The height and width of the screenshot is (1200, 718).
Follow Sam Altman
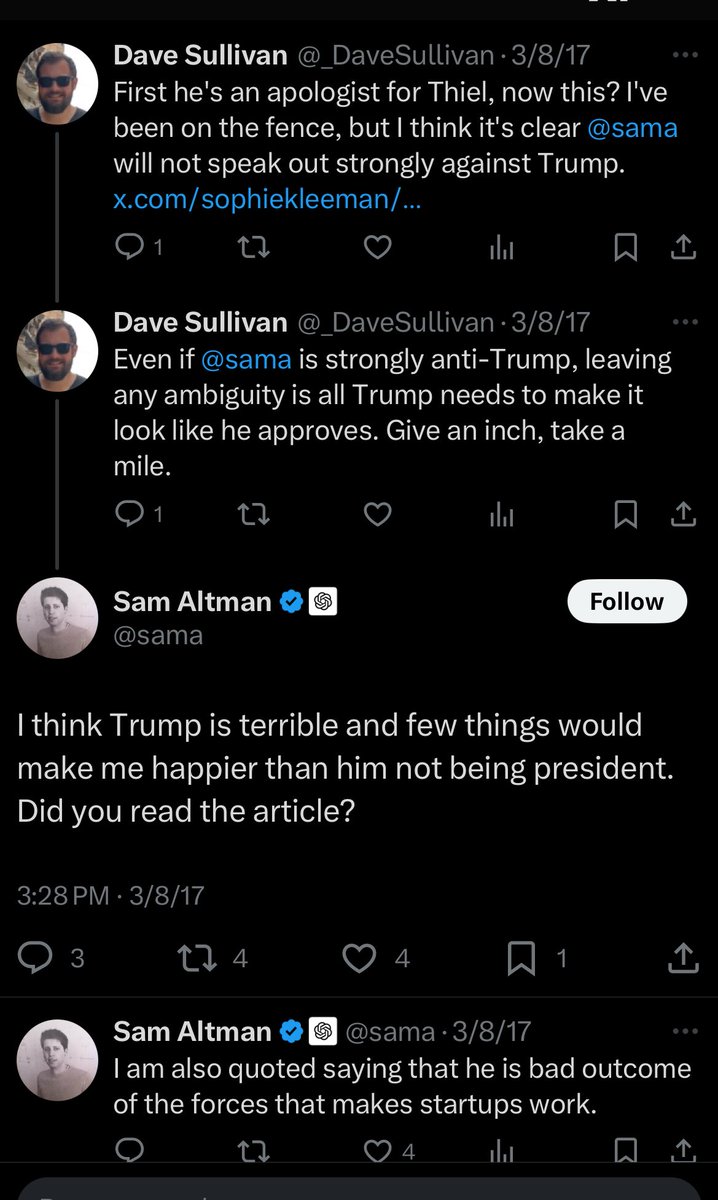click(x=627, y=601)
